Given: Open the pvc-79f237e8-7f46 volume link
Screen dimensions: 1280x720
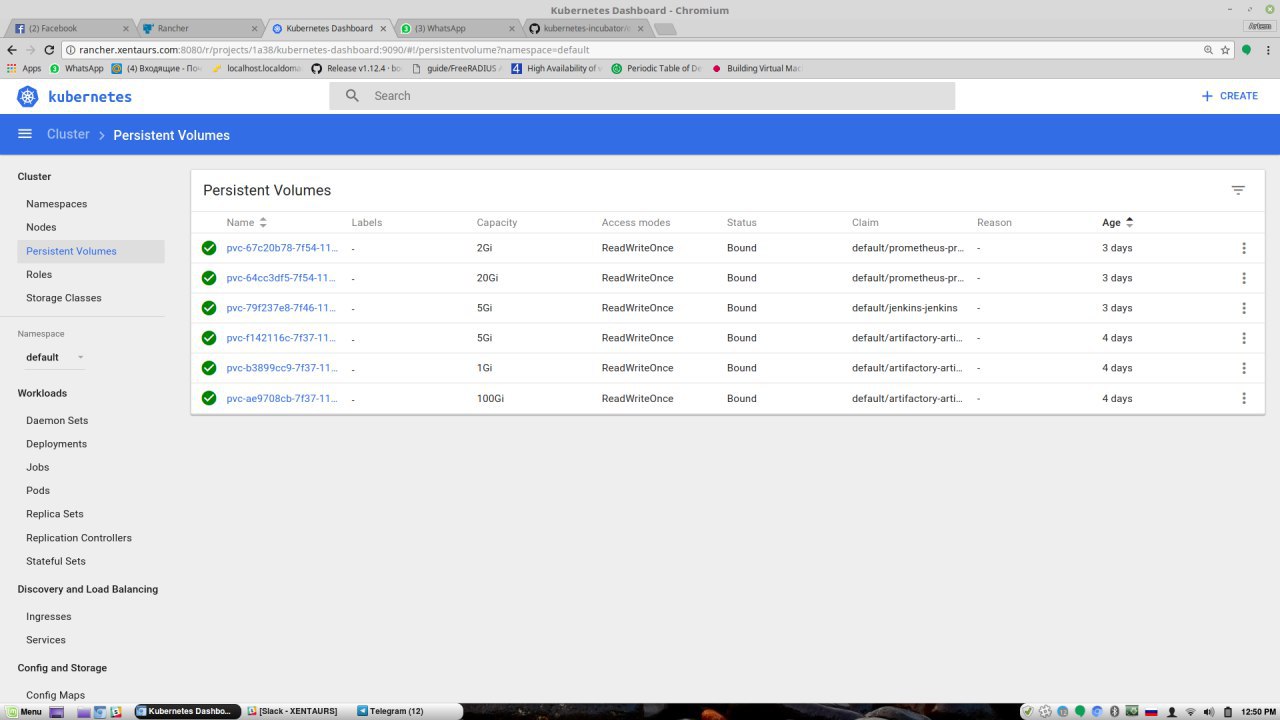Looking at the screenshot, I should (x=282, y=308).
